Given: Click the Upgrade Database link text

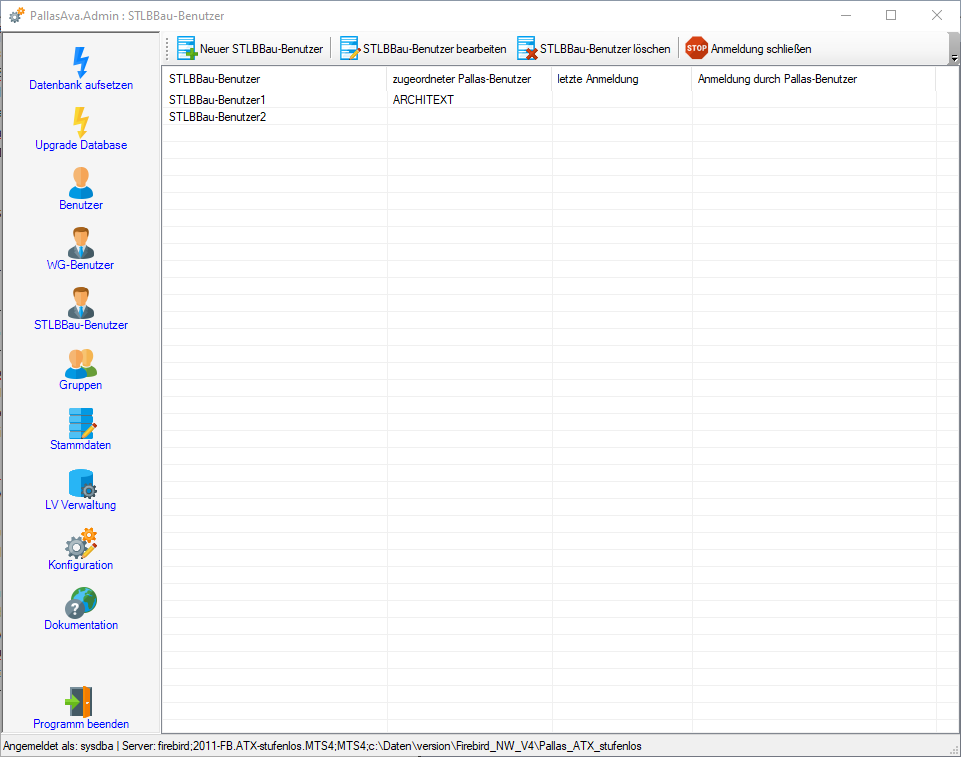Looking at the screenshot, I should pos(81,145).
